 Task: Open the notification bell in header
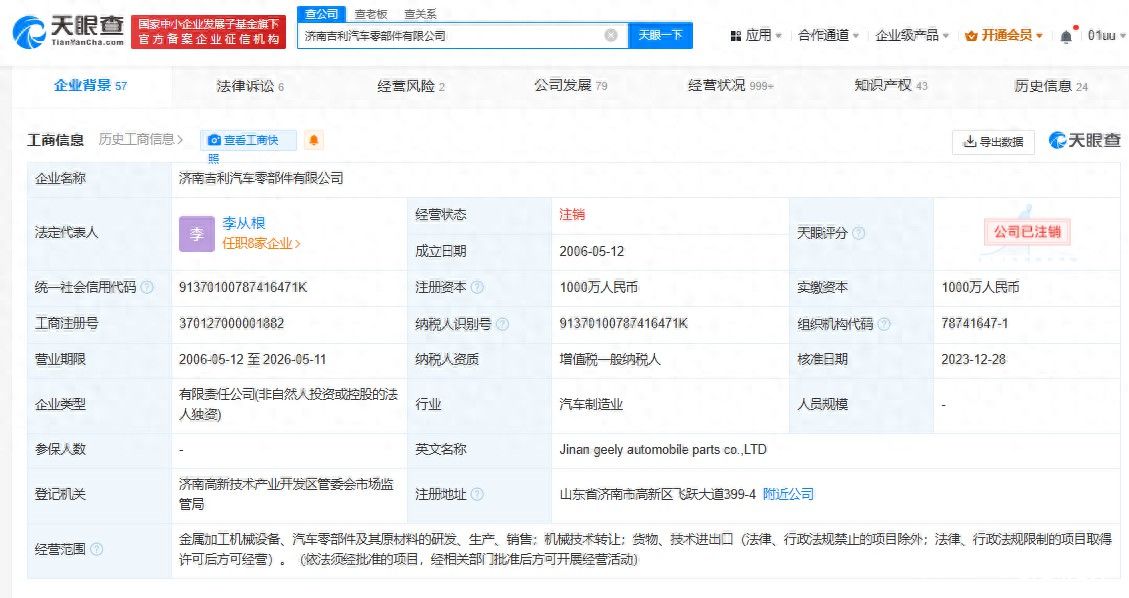tap(1066, 36)
